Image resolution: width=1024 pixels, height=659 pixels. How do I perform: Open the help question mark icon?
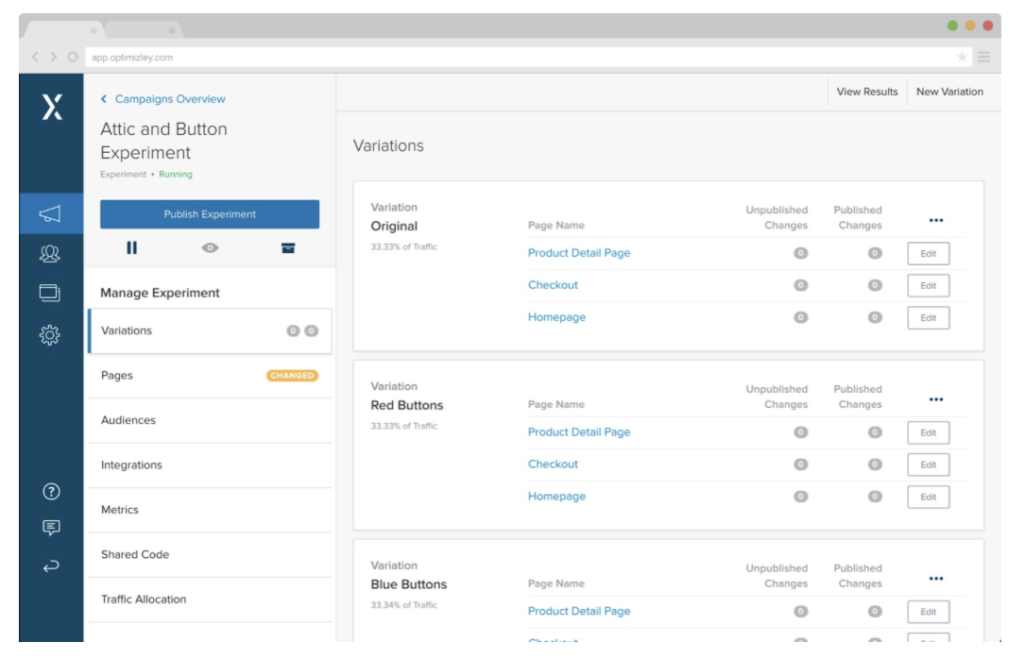(x=51, y=492)
